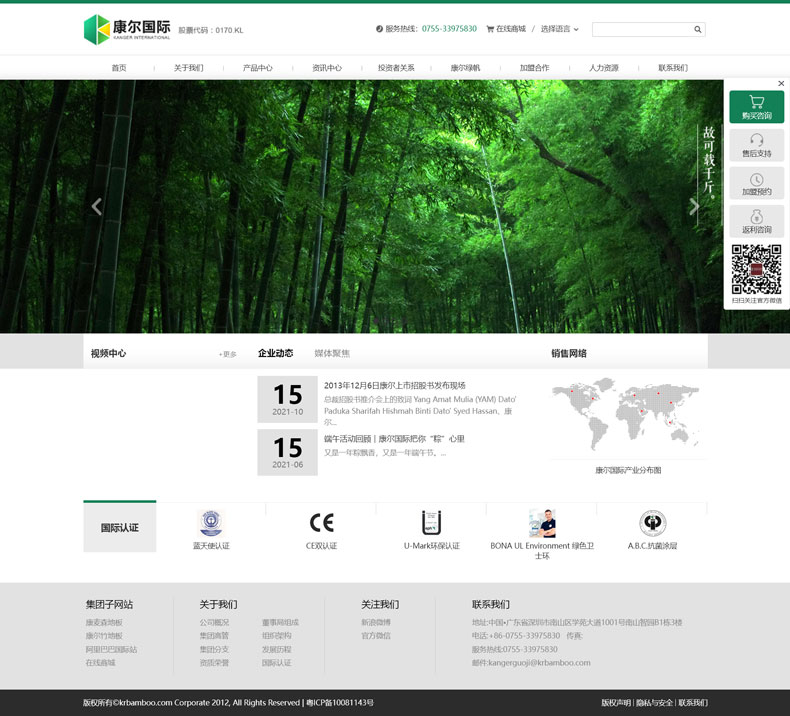Screen dimensions: 790x716
Task: Click the 蓝天使认证 certification icon
Action: click(211, 523)
